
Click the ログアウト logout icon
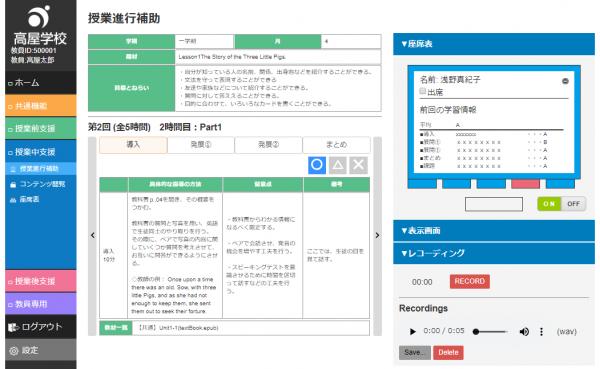(13, 327)
